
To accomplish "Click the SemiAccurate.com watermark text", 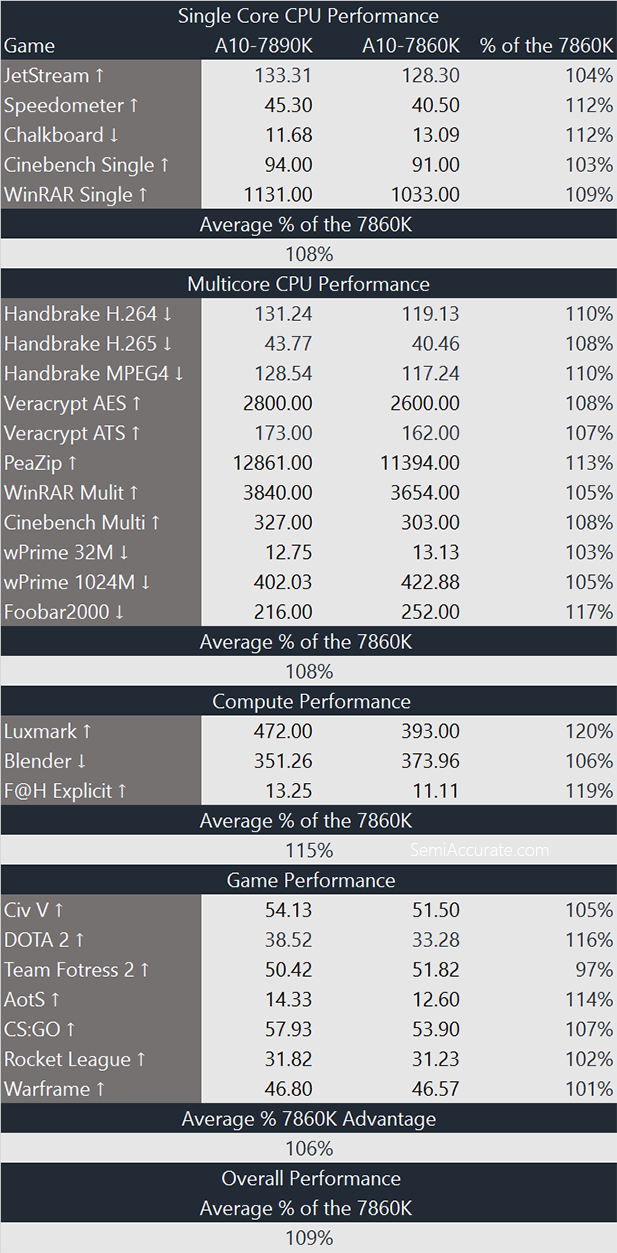I will 479,850.
